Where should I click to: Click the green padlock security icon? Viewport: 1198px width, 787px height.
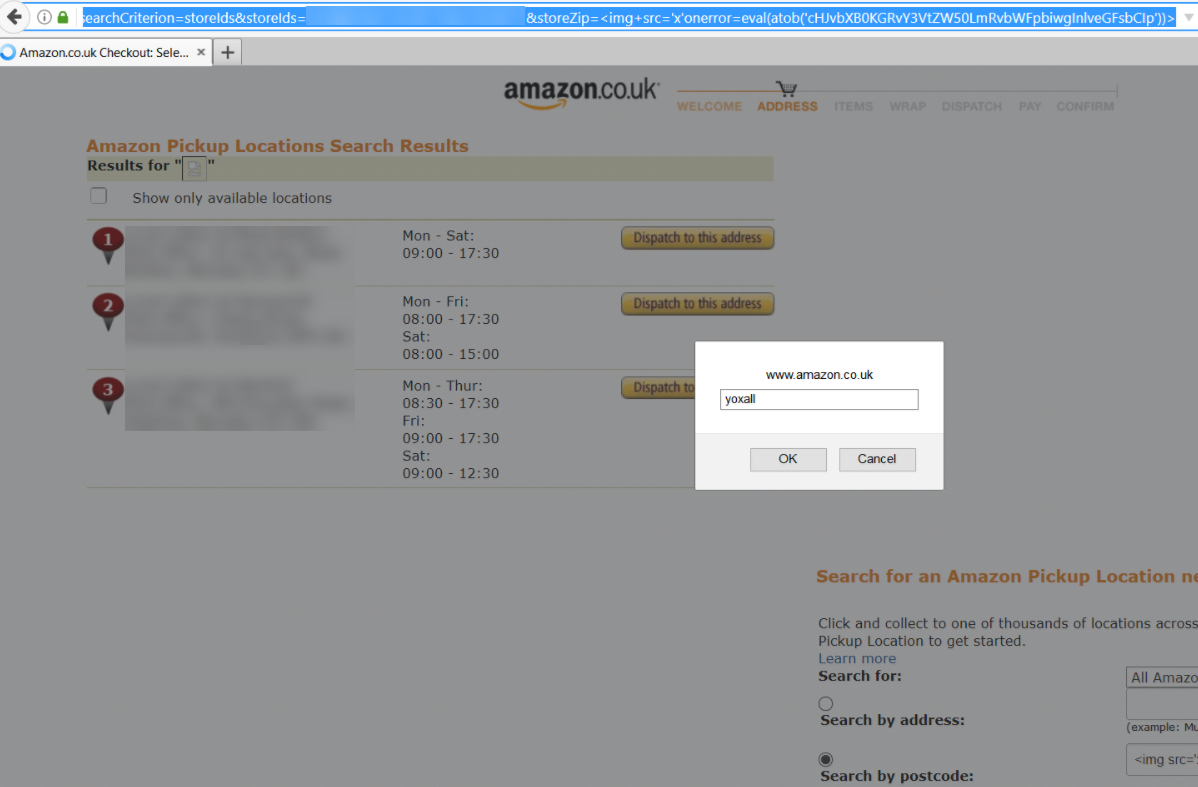(63, 17)
